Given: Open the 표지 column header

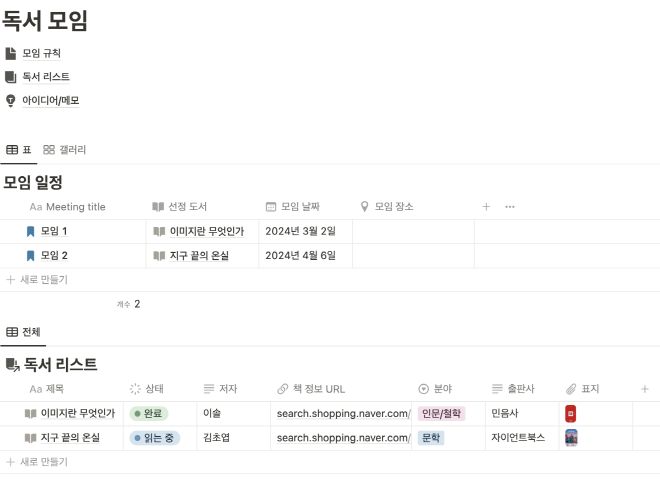Looking at the screenshot, I should click(583, 389).
